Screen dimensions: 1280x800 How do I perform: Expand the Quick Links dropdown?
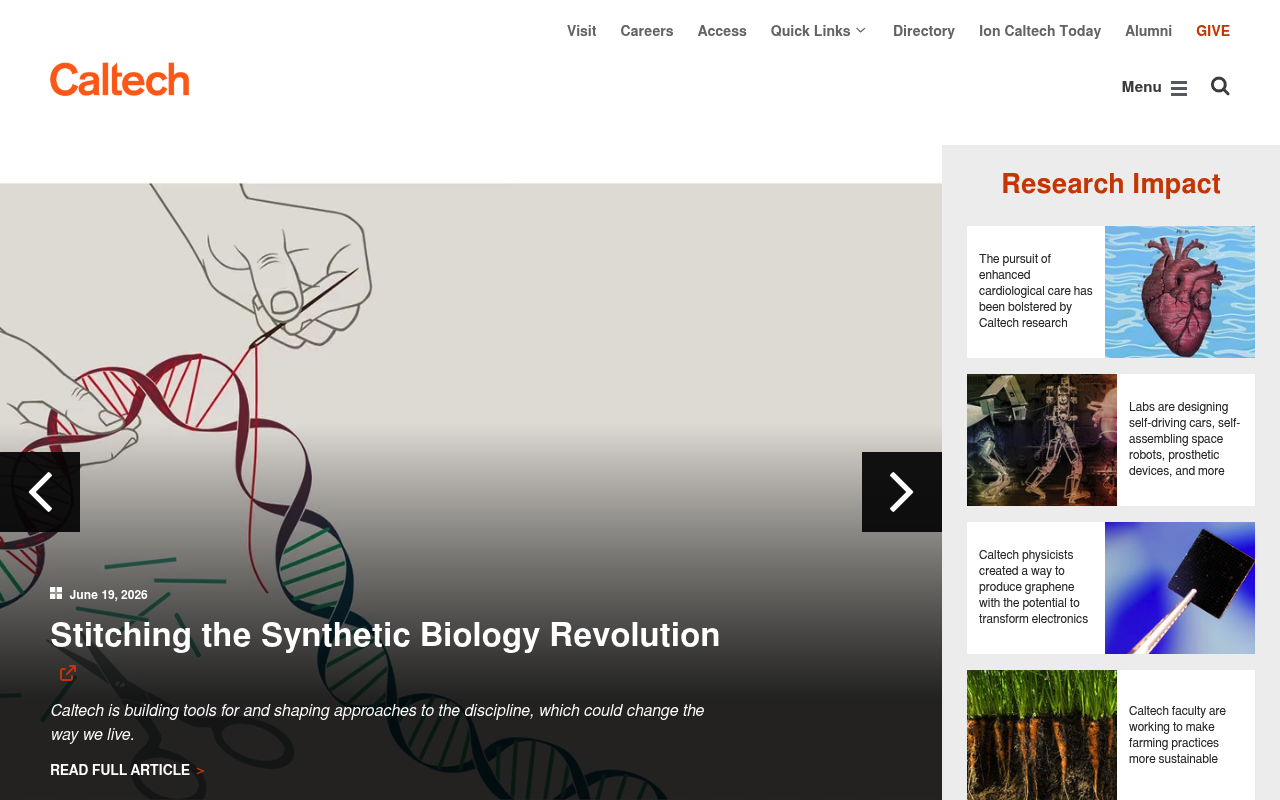(x=818, y=31)
